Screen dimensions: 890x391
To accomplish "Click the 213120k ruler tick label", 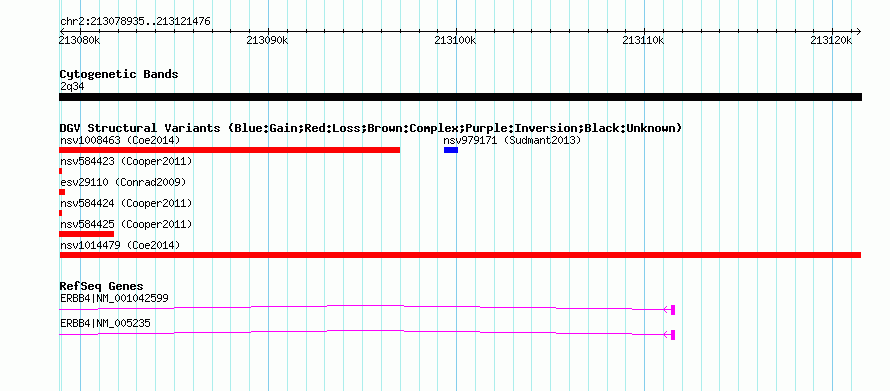I will pyautogui.click(x=831, y=40).
